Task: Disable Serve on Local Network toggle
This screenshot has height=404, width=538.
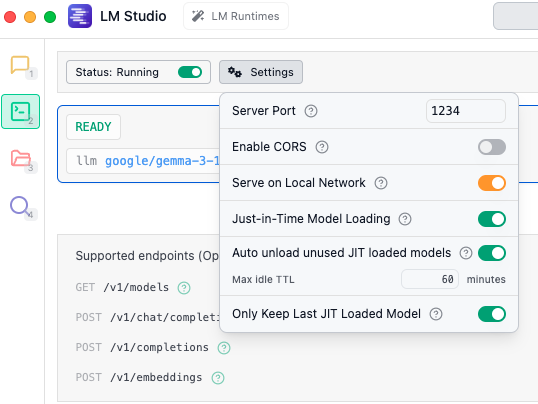Action: coord(492,183)
